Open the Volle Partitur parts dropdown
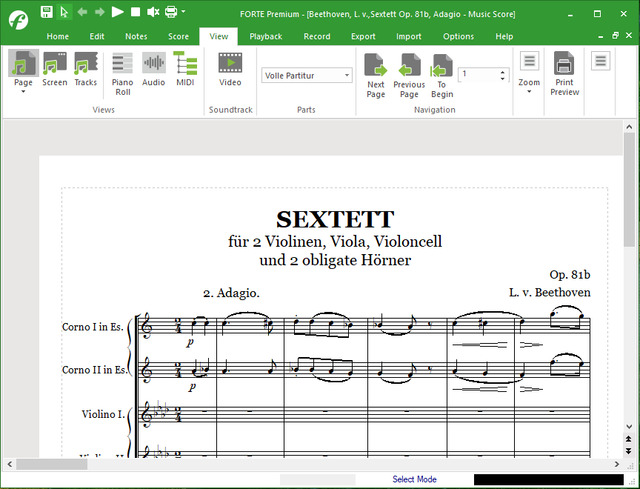This screenshot has width=640, height=489. 346,75
